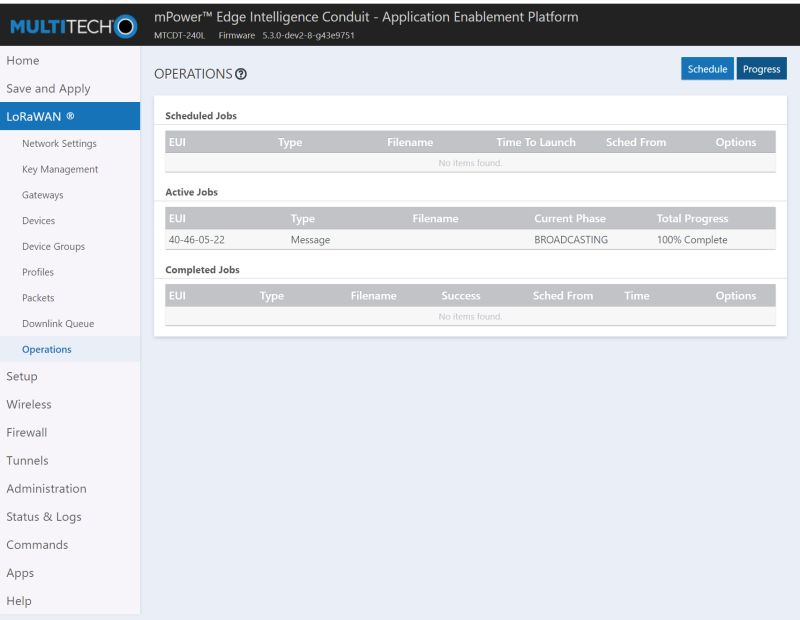Image resolution: width=800 pixels, height=620 pixels.
Task: Open the Operations help question-mark icon
Action: pos(241,74)
